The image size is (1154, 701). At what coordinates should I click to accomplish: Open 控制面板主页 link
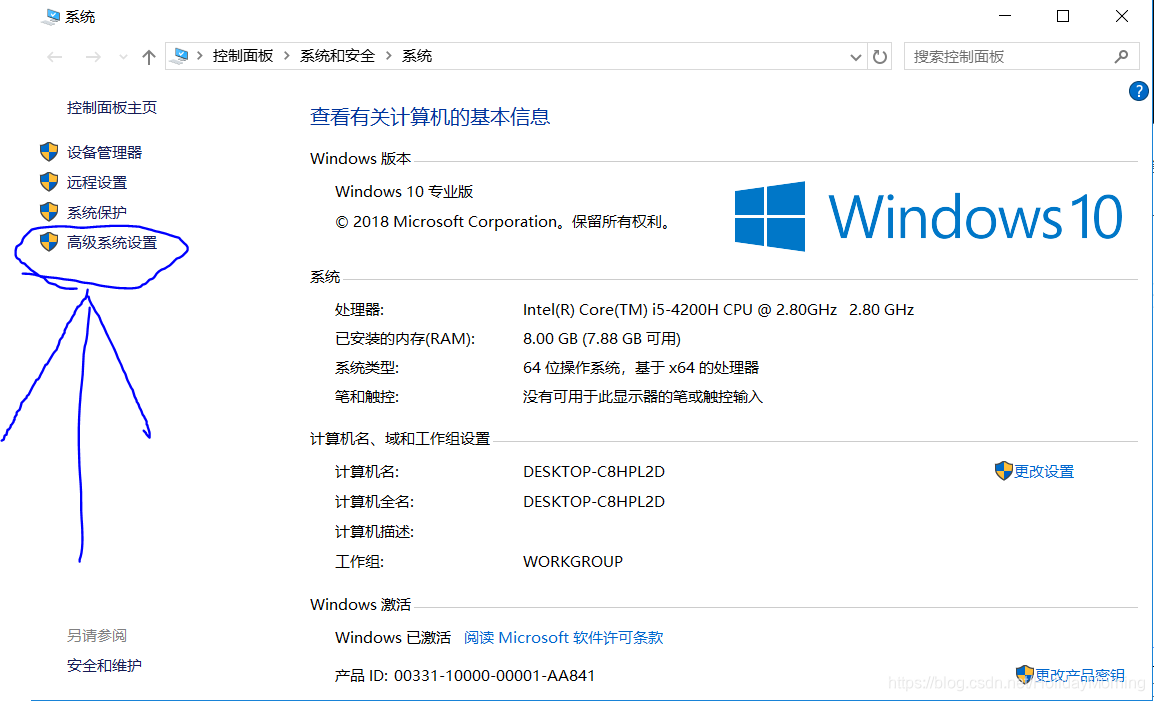112,108
